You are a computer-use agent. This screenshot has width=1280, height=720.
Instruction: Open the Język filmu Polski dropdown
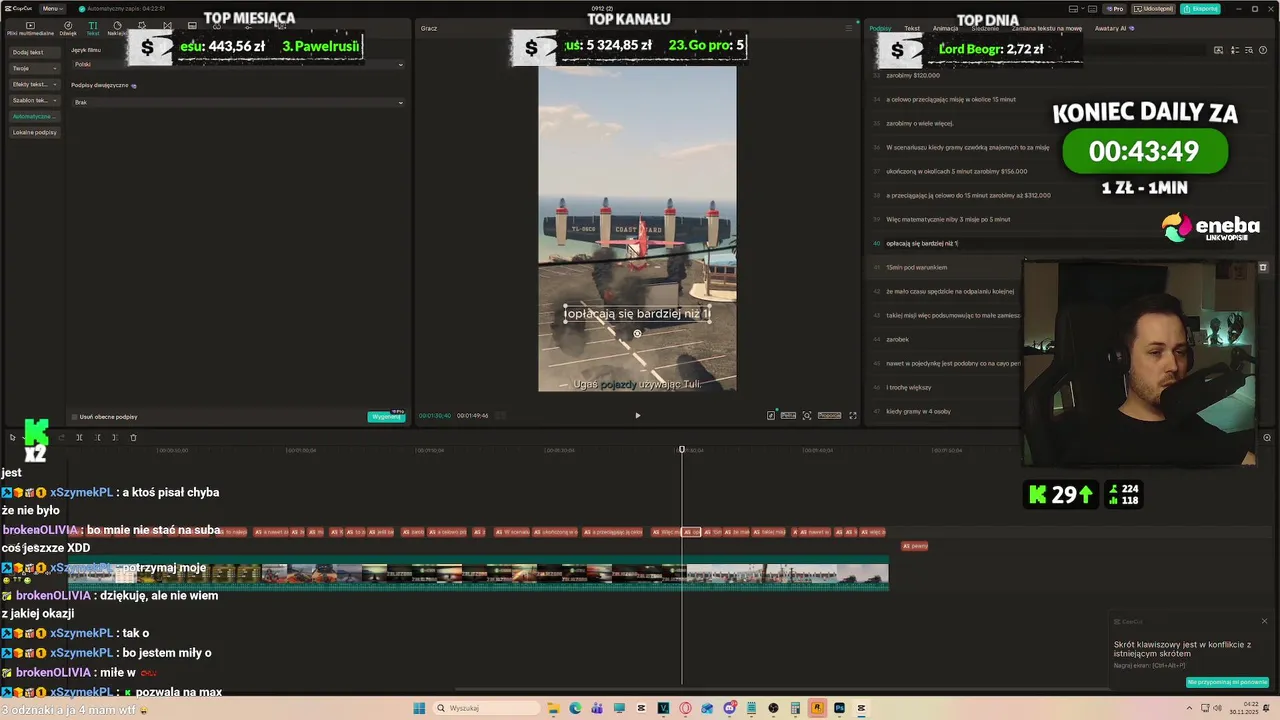[238, 64]
